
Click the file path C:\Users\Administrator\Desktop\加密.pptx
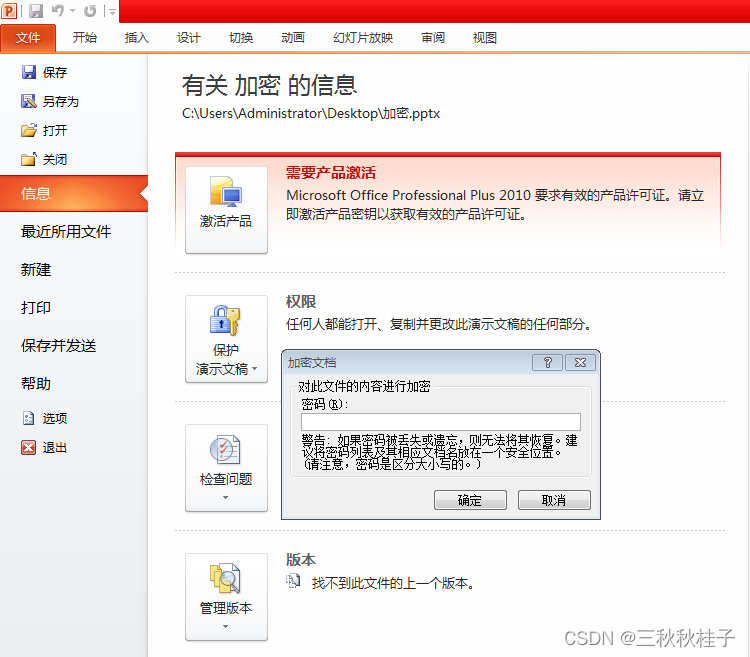[311, 113]
